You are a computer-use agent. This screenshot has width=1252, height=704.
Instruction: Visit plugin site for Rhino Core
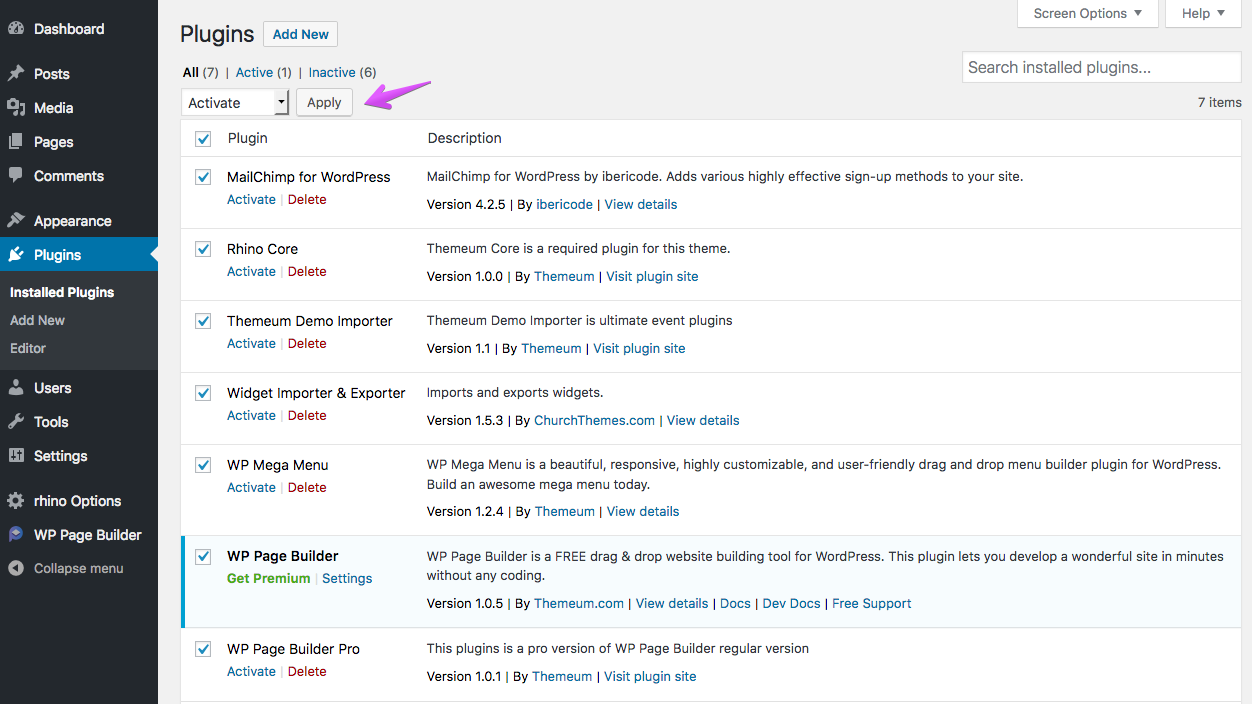coord(652,276)
